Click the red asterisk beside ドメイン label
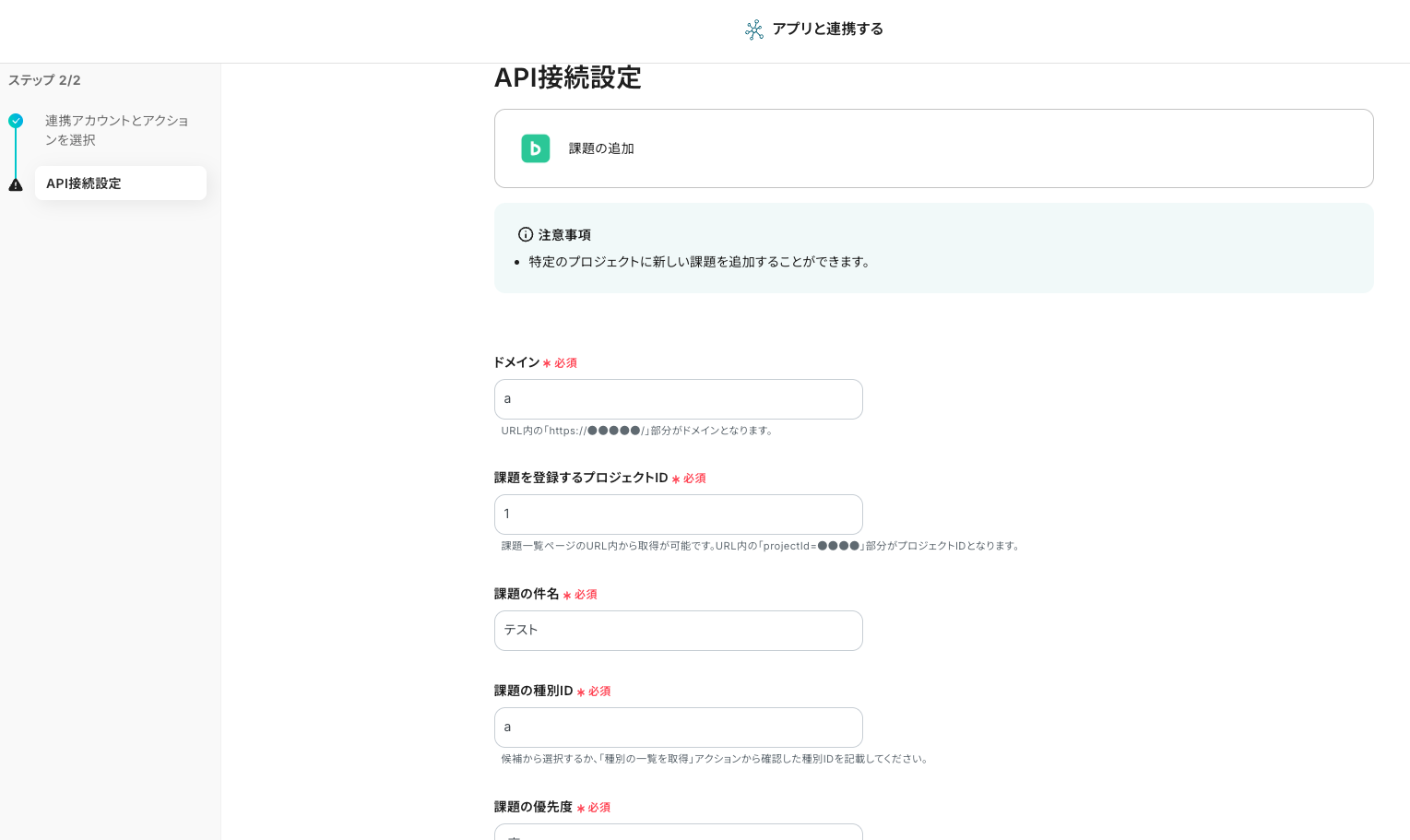The width and height of the screenshot is (1410, 840). 547,364
